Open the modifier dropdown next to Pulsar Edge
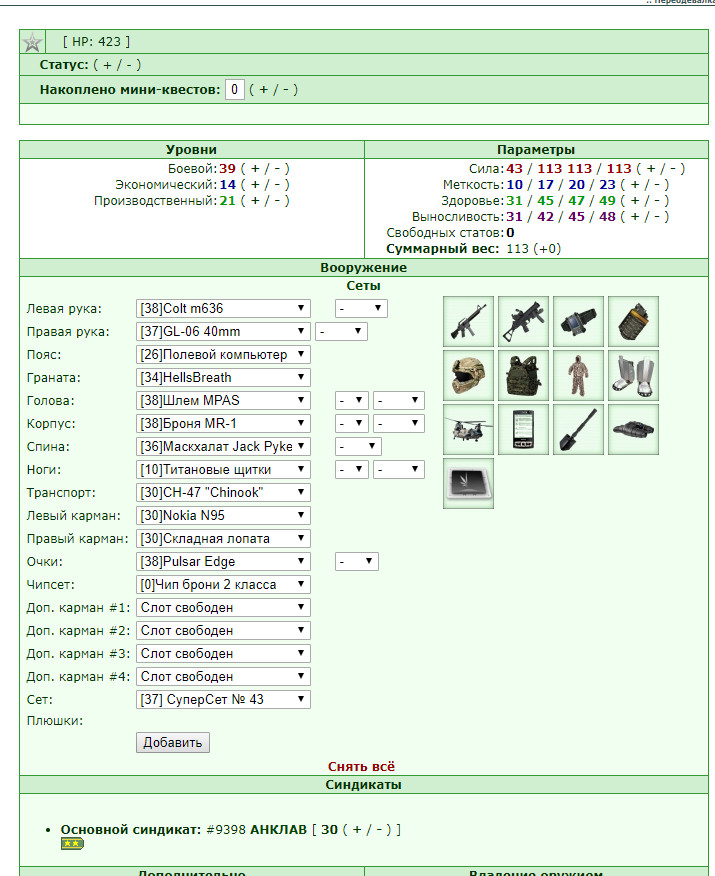The height and width of the screenshot is (876, 715). click(x=357, y=561)
